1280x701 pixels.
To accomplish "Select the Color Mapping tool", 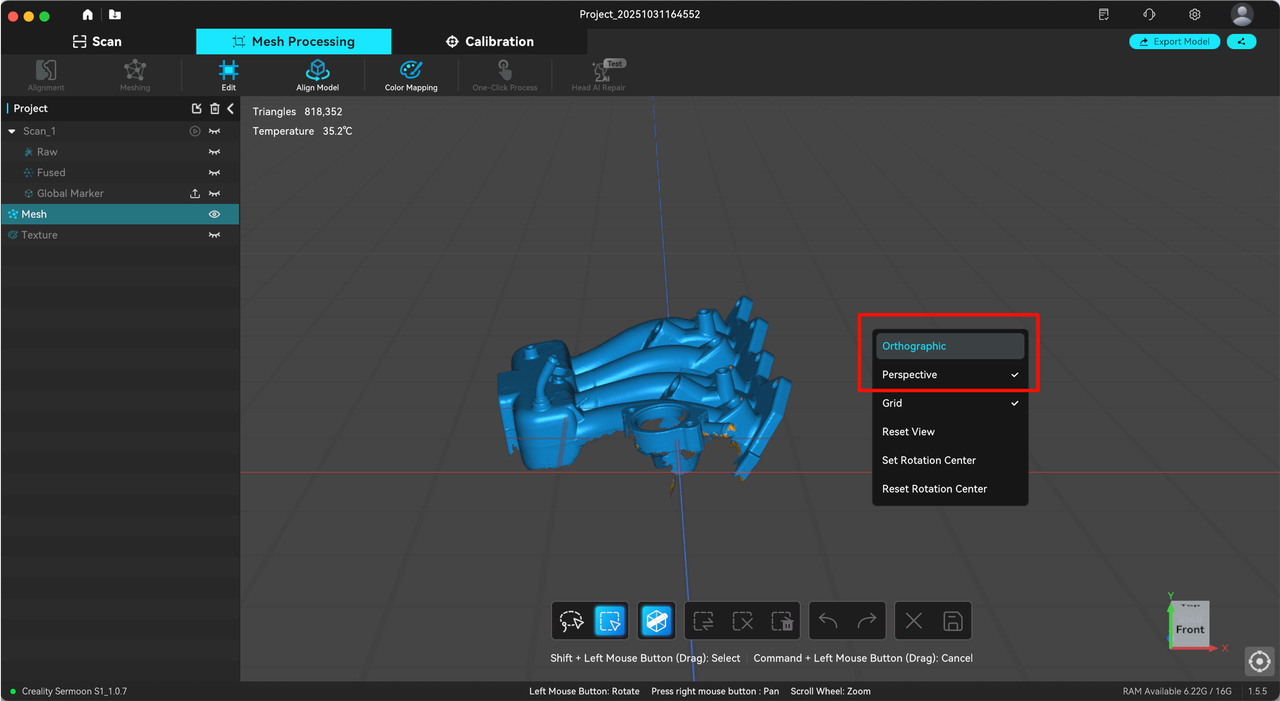I will pyautogui.click(x=410, y=74).
